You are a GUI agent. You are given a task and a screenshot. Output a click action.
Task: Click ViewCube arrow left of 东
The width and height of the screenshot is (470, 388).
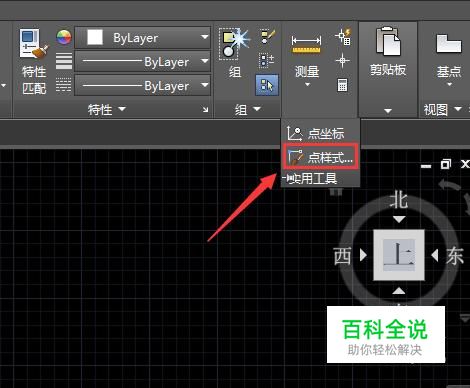(434, 255)
